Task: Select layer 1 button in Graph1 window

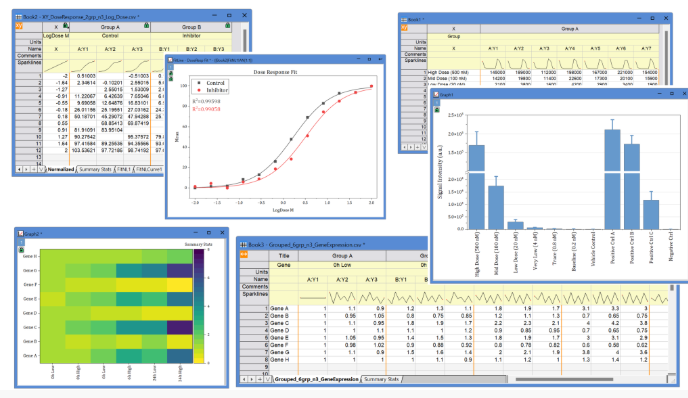Action: click(437, 102)
